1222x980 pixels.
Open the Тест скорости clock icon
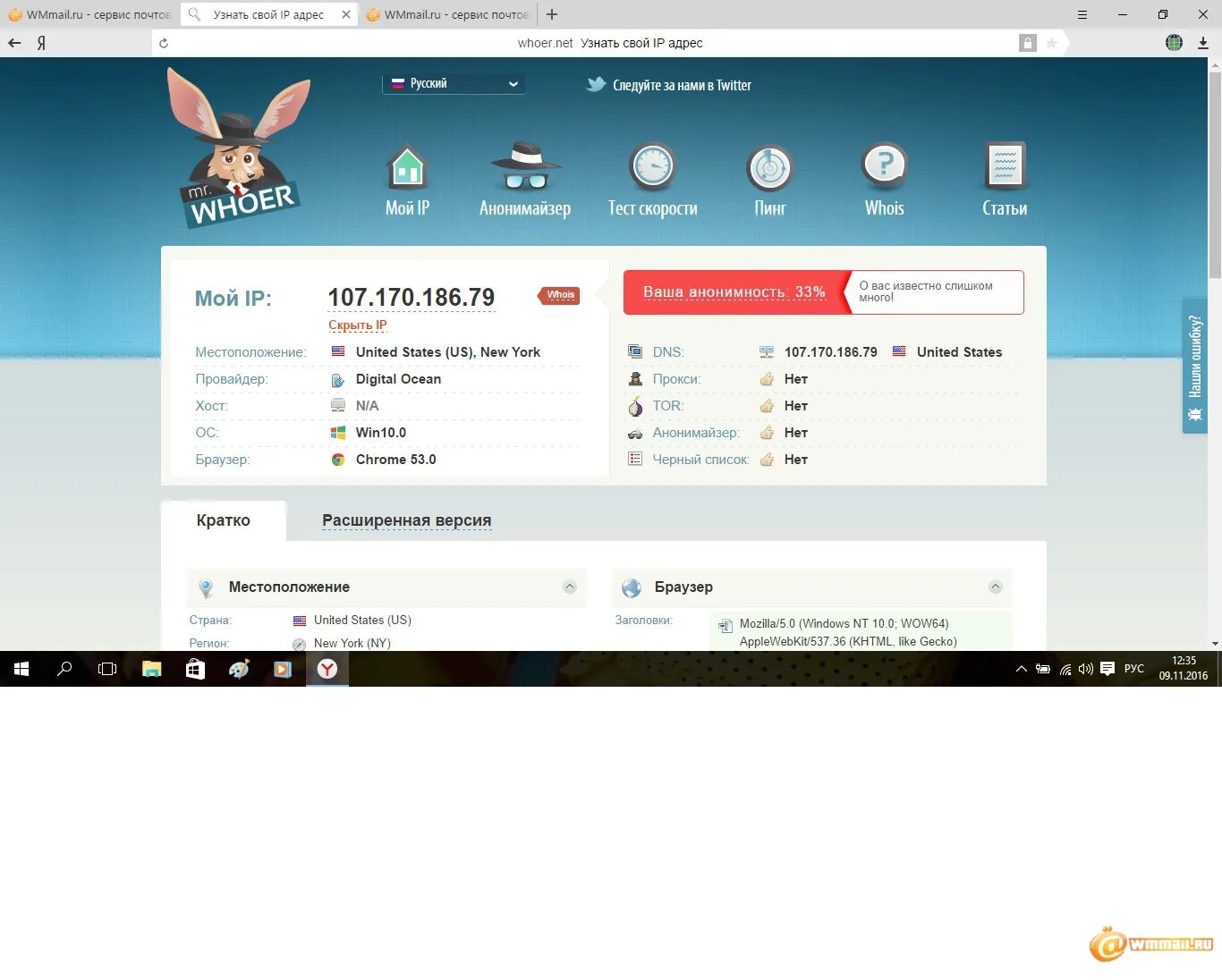point(652,166)
